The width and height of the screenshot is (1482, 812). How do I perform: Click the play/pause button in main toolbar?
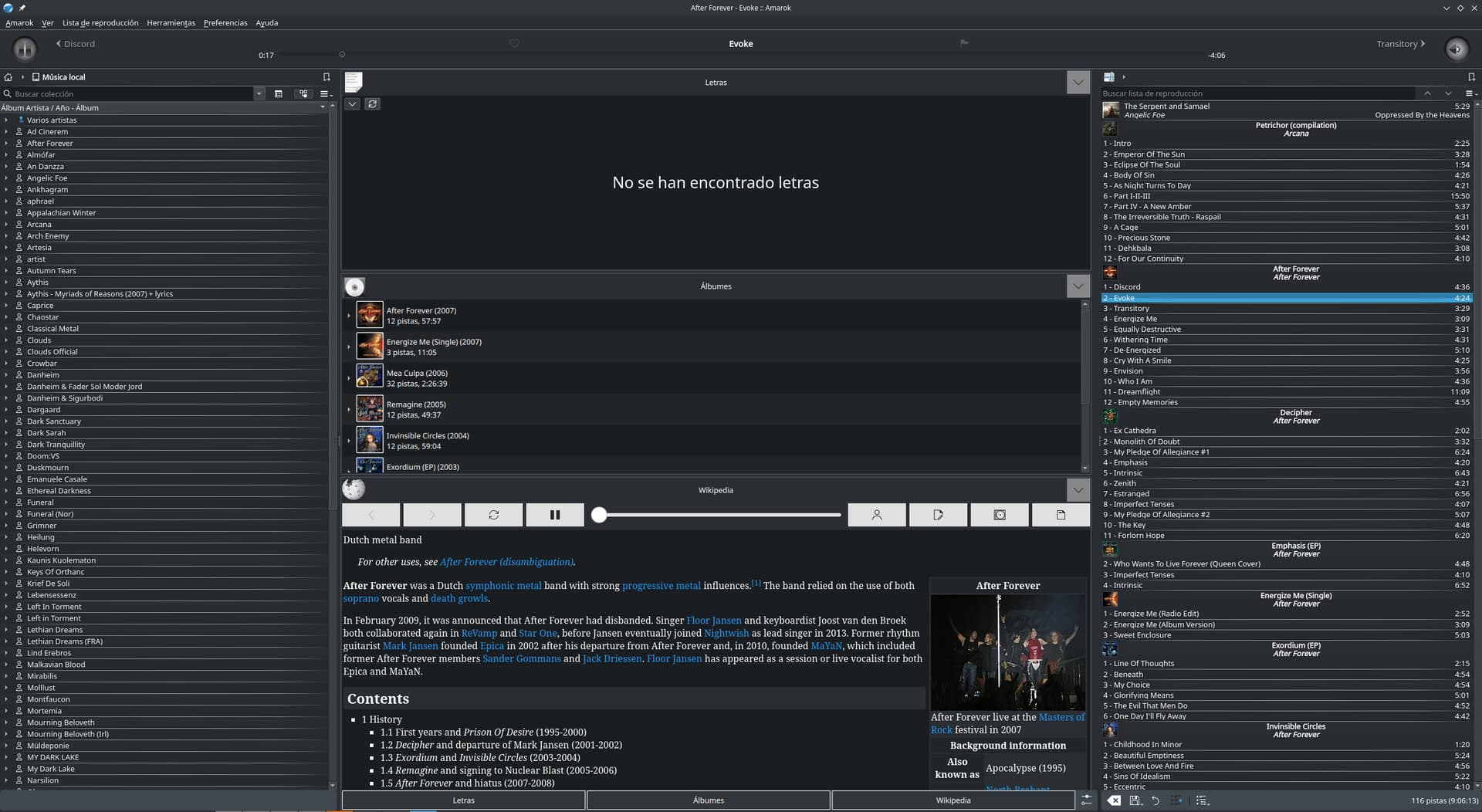[25, 49]
